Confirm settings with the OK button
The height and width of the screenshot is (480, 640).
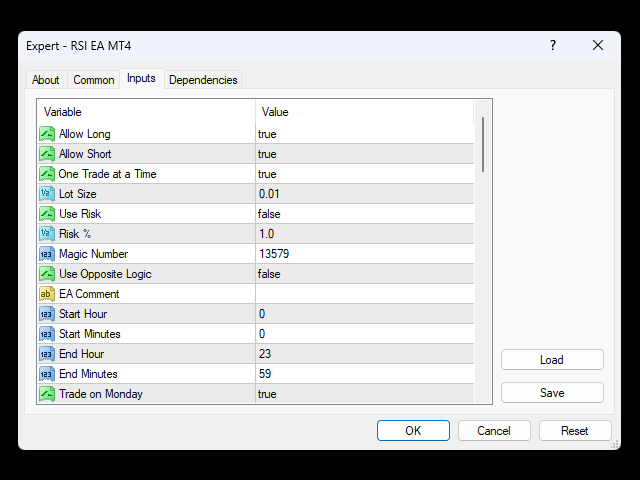point(413,431)
